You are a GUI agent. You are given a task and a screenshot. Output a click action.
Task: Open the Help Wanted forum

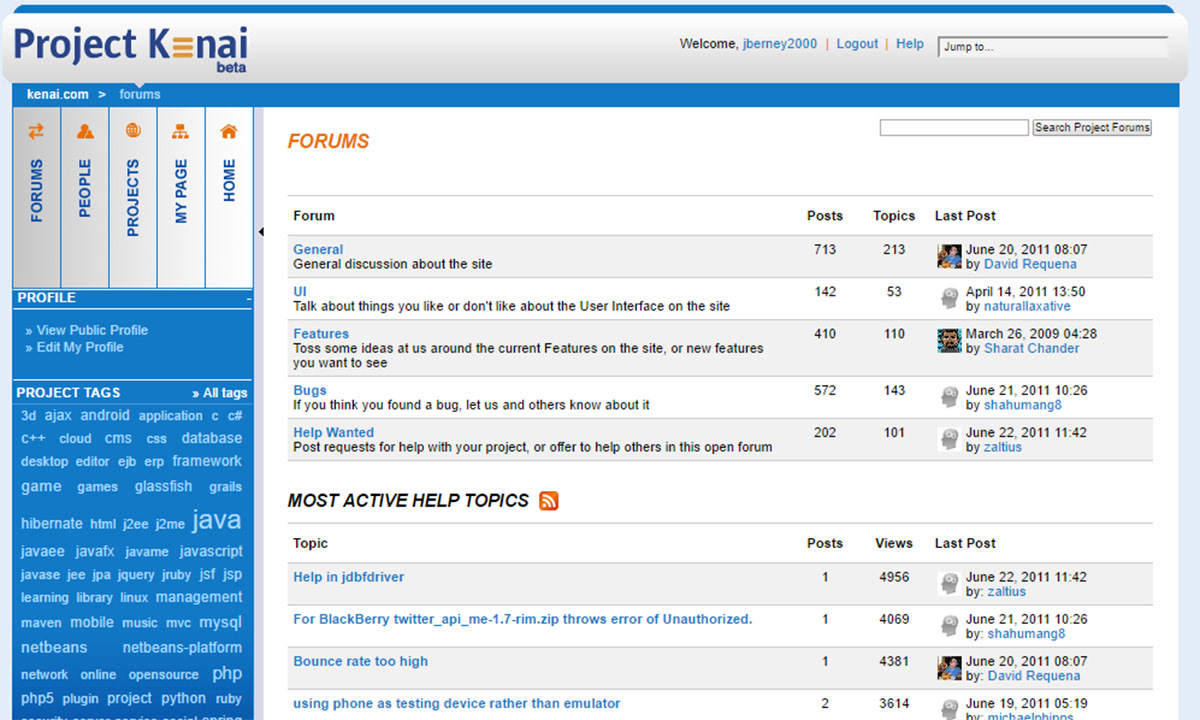point(333,432)
